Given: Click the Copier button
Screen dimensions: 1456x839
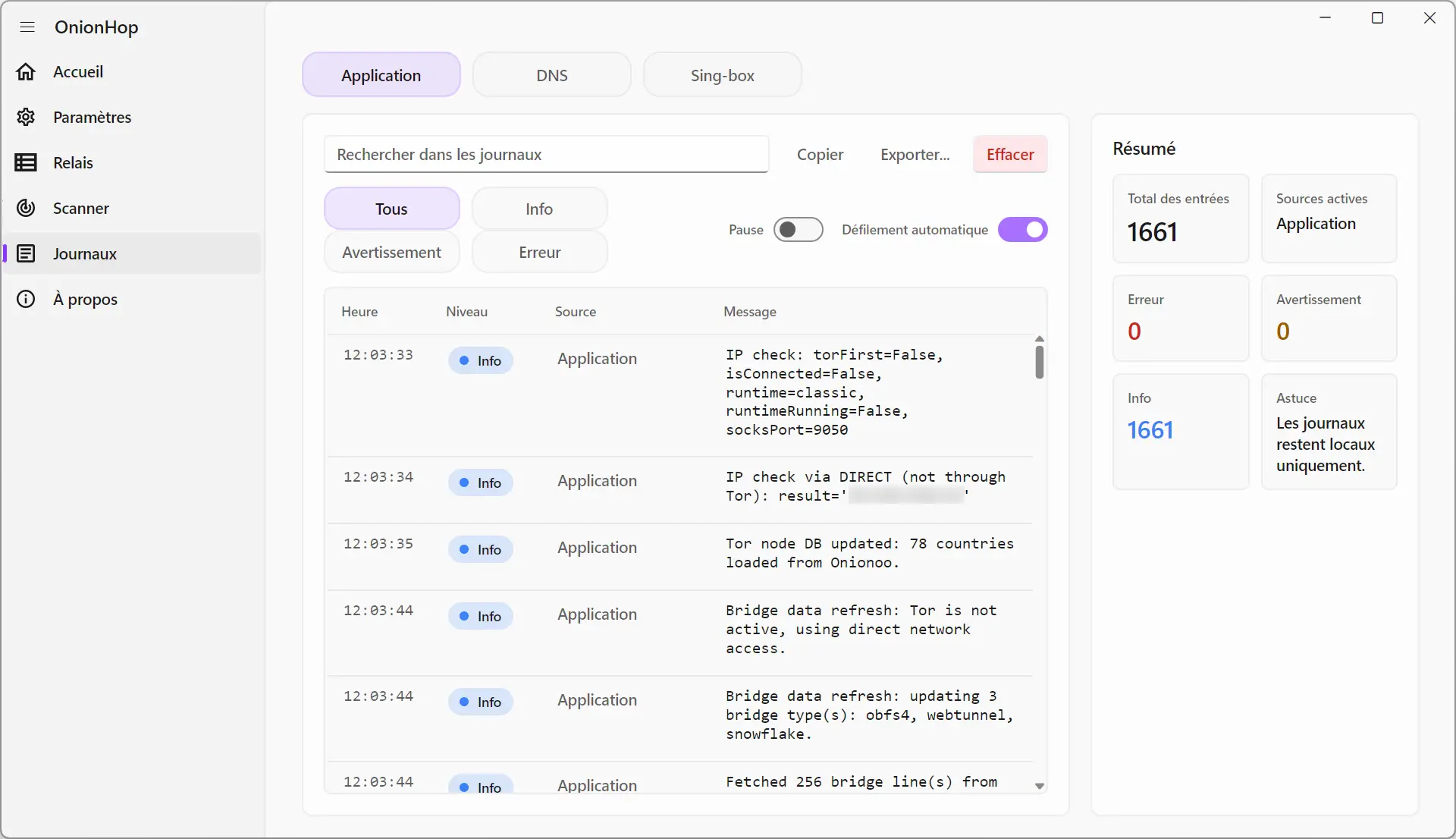Looking at the screenshot, I should pos(820,155).
